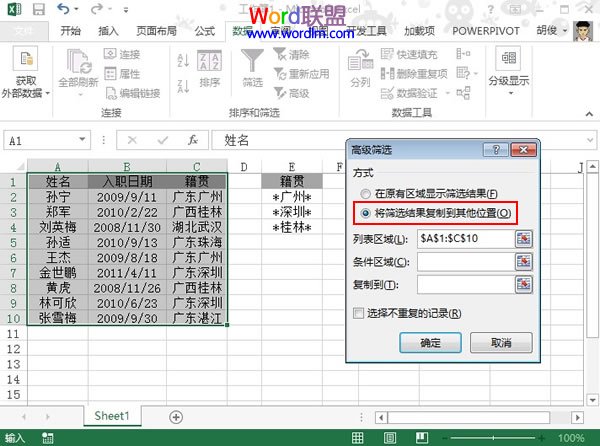The height and width of the screenshot is (446, 600).
Task: Open Customize Quick Access Toolbar dropdown
Action: click(x=126, y=10)
